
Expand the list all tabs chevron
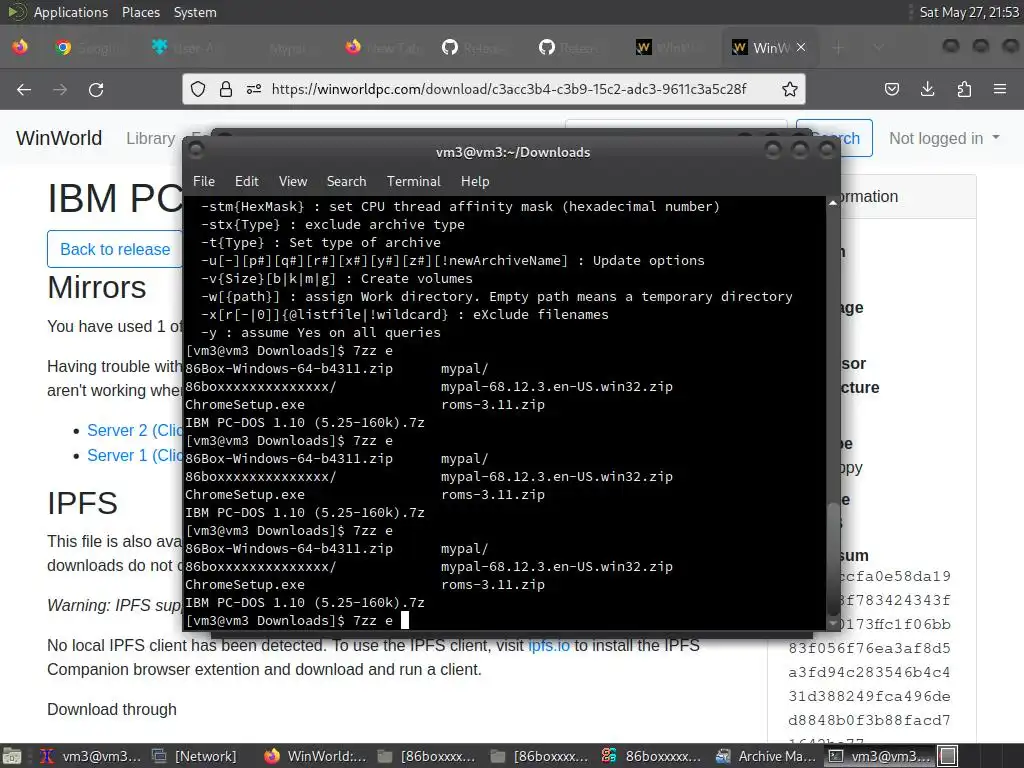878,48
